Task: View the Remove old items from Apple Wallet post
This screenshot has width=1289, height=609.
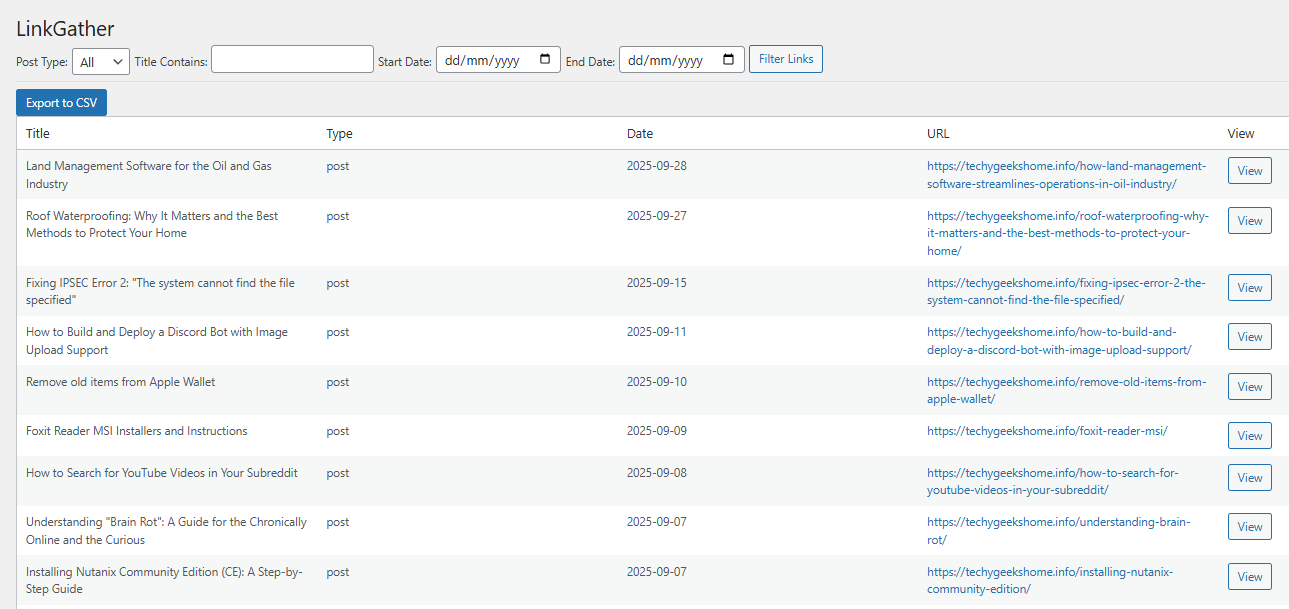Action: tap(1249, 386)
